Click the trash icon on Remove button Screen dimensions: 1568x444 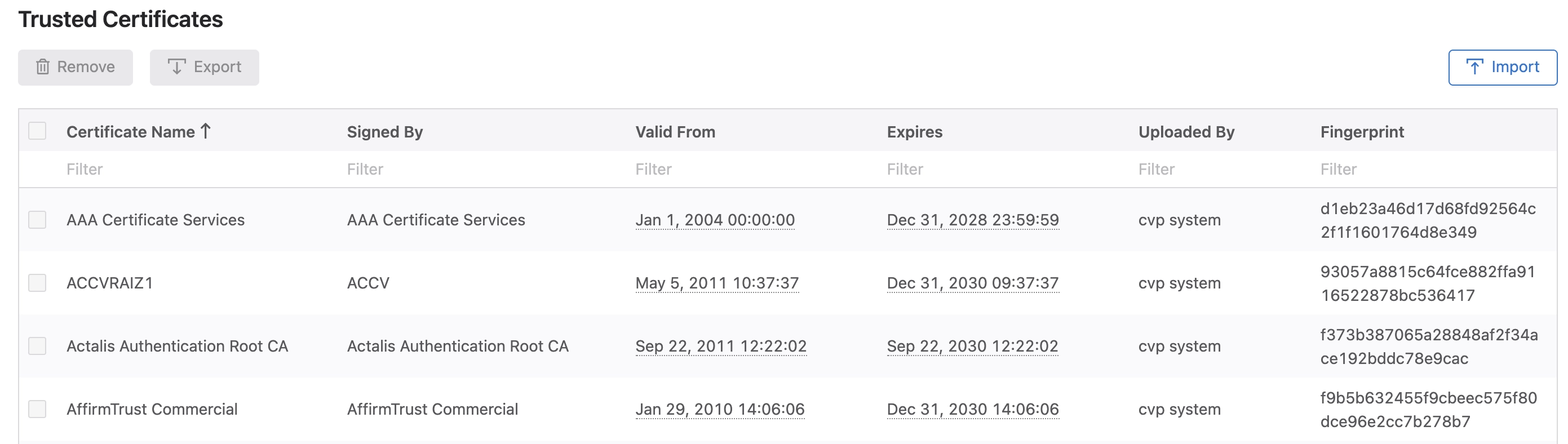coord(43,67)
